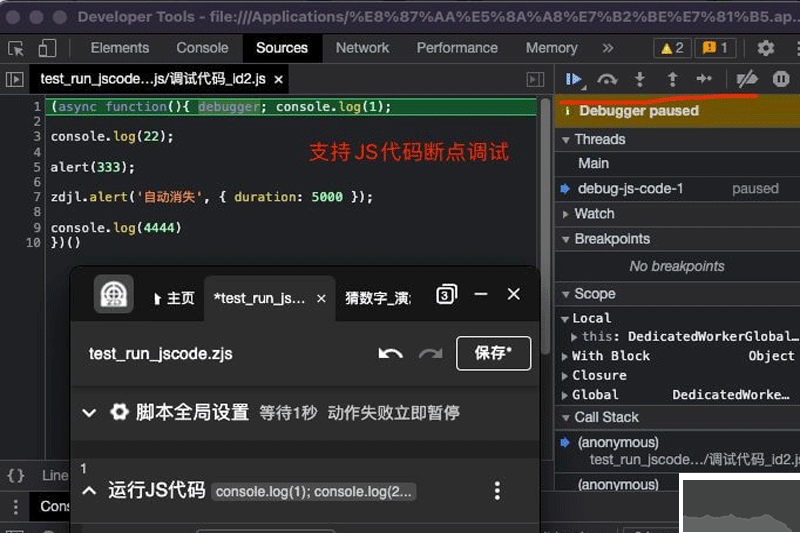Expand the Watch section

point(565,214)
